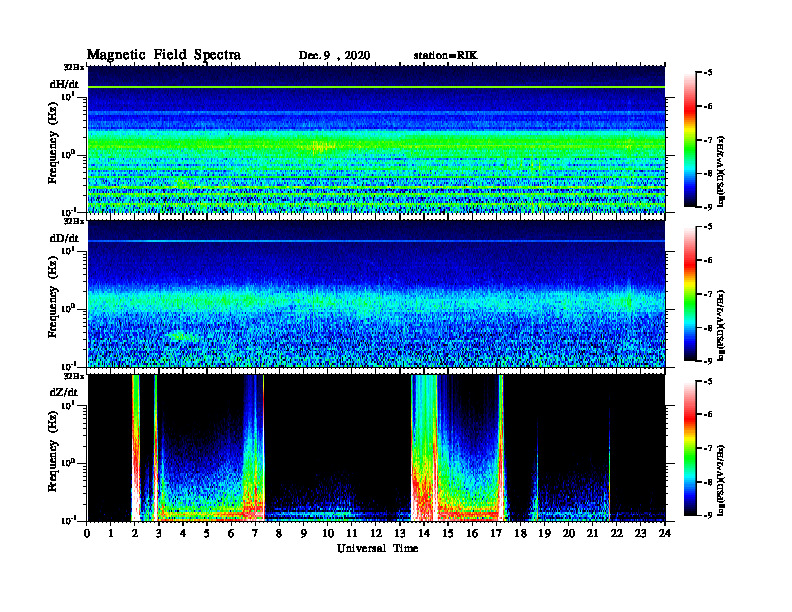Click hour tick label "7" on time axis
This screenshot has height=612, width=792.
click(x=255, y=534)
